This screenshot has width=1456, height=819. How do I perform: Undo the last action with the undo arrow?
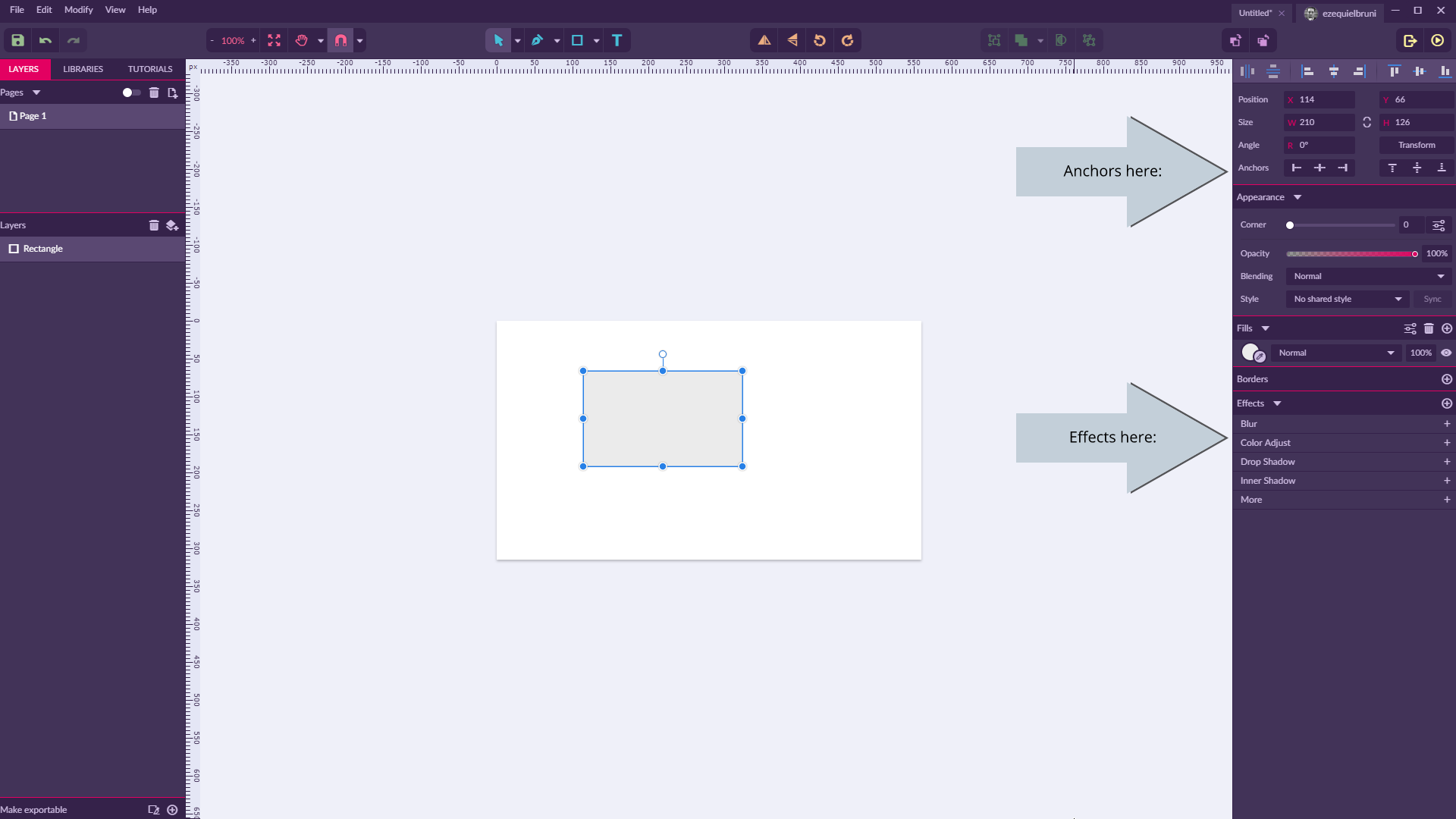(x=45, y=41)
